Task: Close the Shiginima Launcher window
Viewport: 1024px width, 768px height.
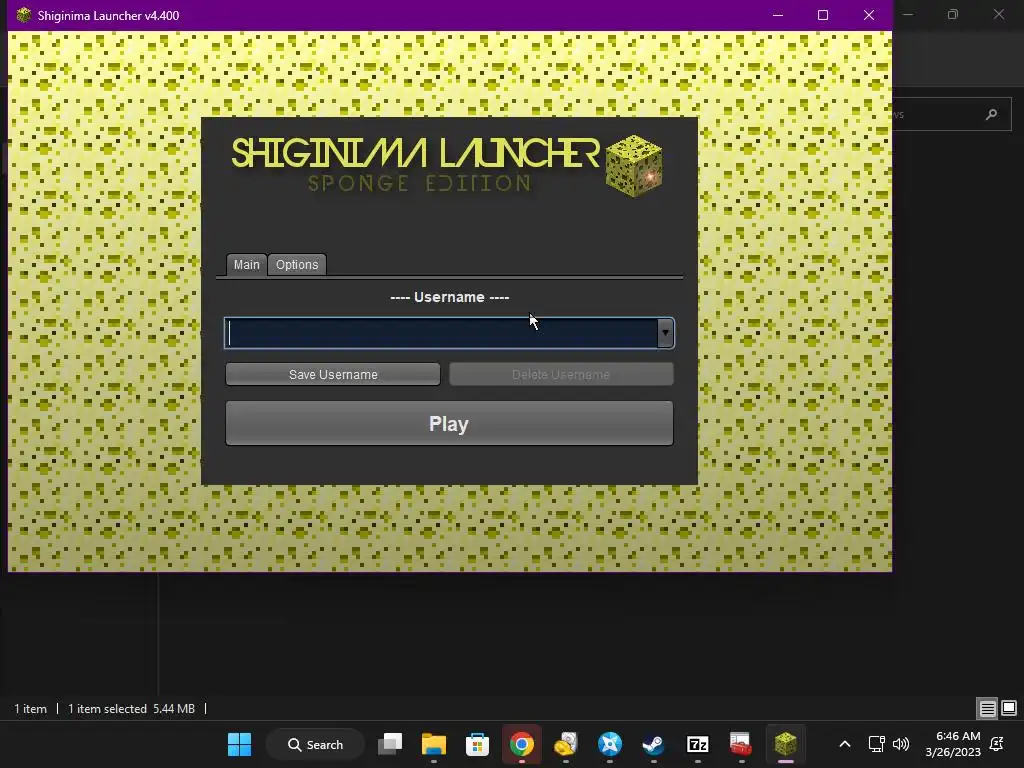Action: [x=869, y=15]
